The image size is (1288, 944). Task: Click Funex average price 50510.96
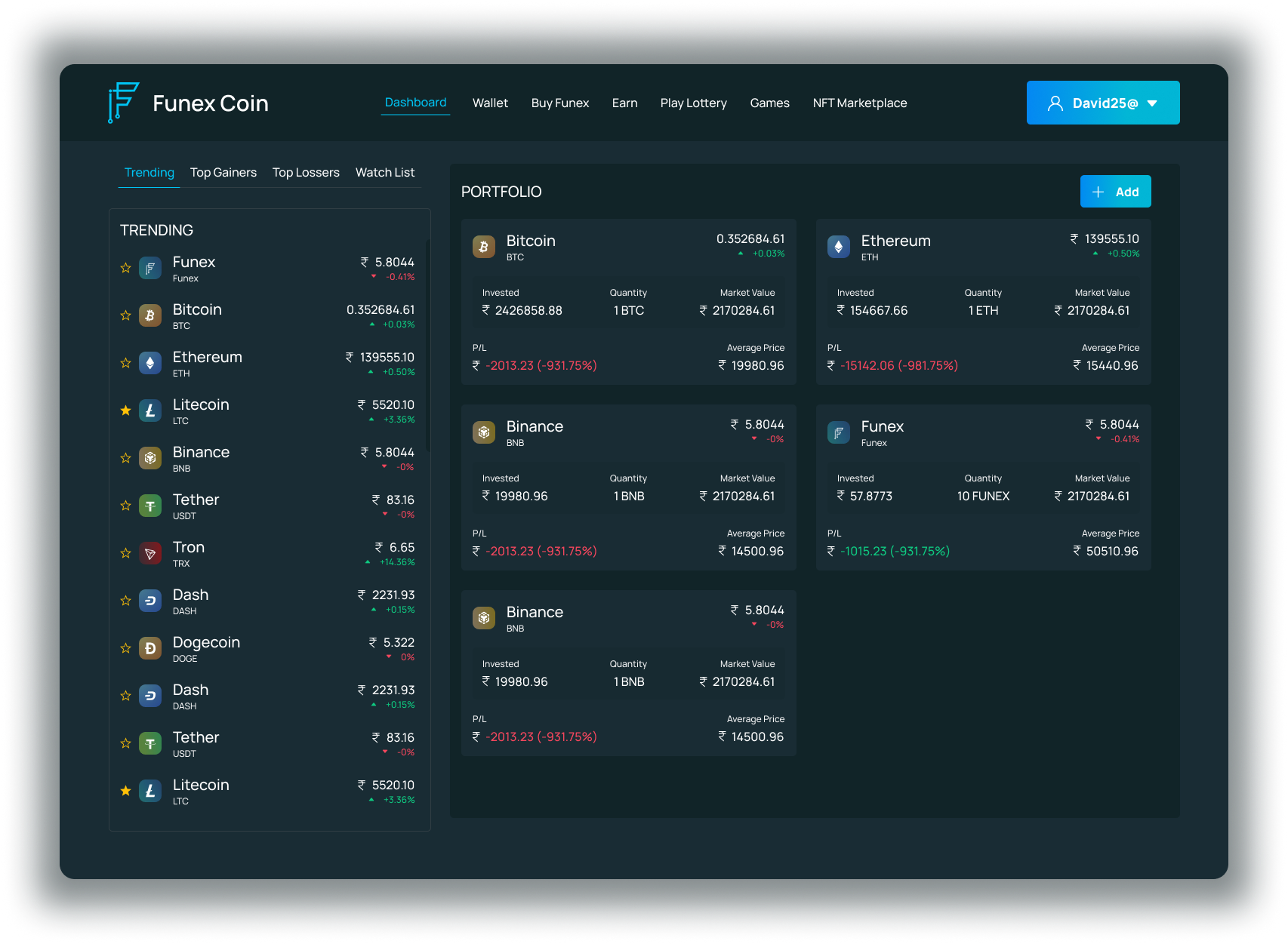pos(1105,551)
